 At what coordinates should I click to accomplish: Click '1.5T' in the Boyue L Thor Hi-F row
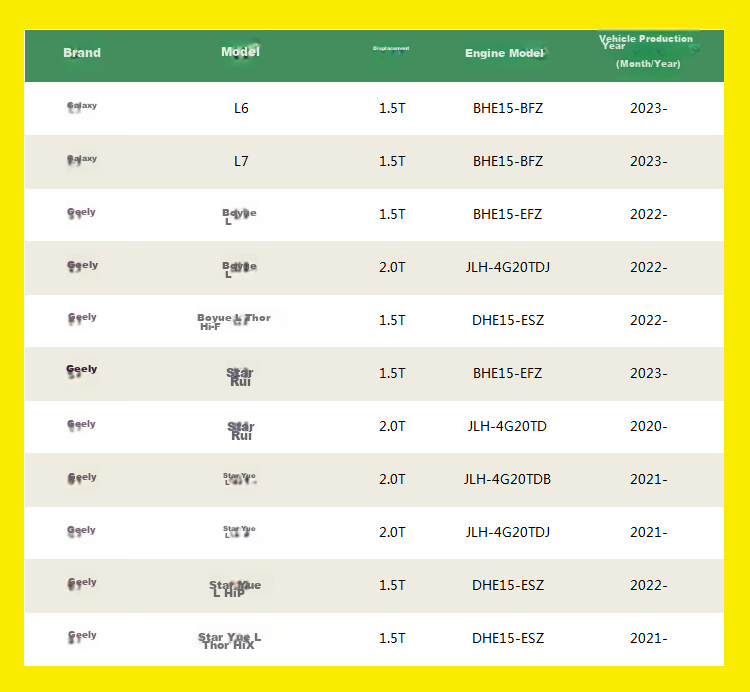coord(392,320)
